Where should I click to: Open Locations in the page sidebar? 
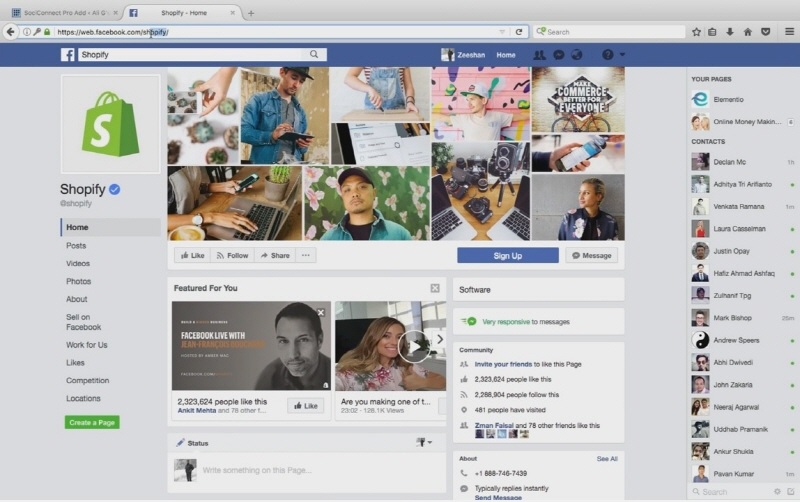[83, 398]
